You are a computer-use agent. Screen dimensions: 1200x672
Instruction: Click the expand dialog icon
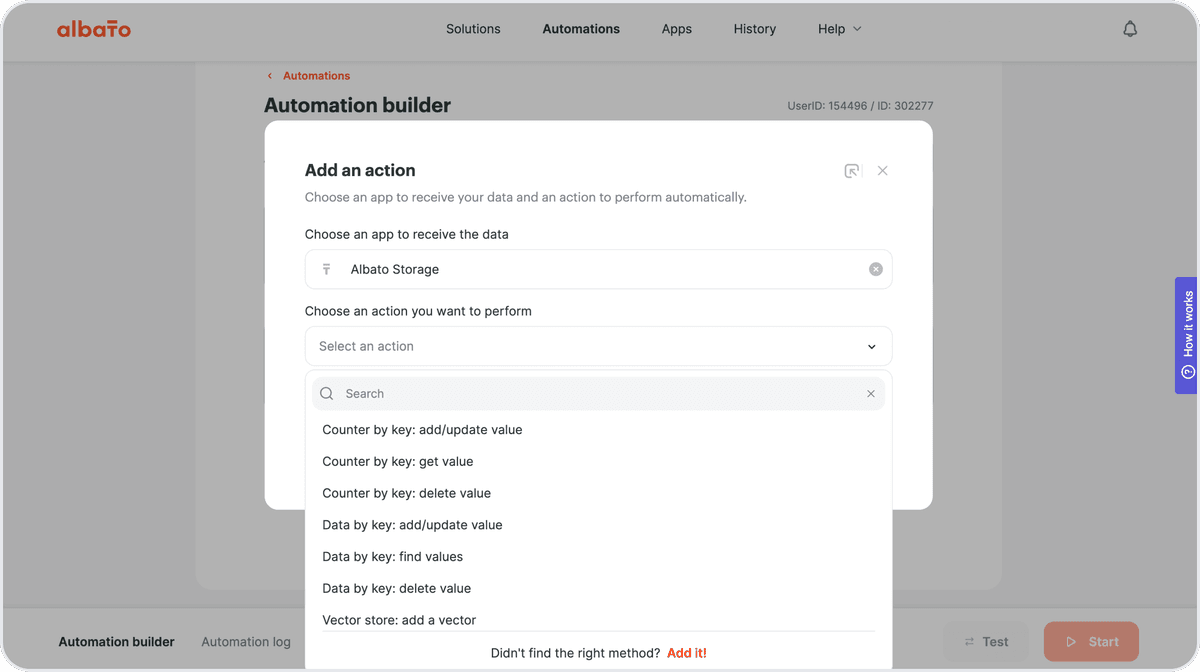[852, 171]
